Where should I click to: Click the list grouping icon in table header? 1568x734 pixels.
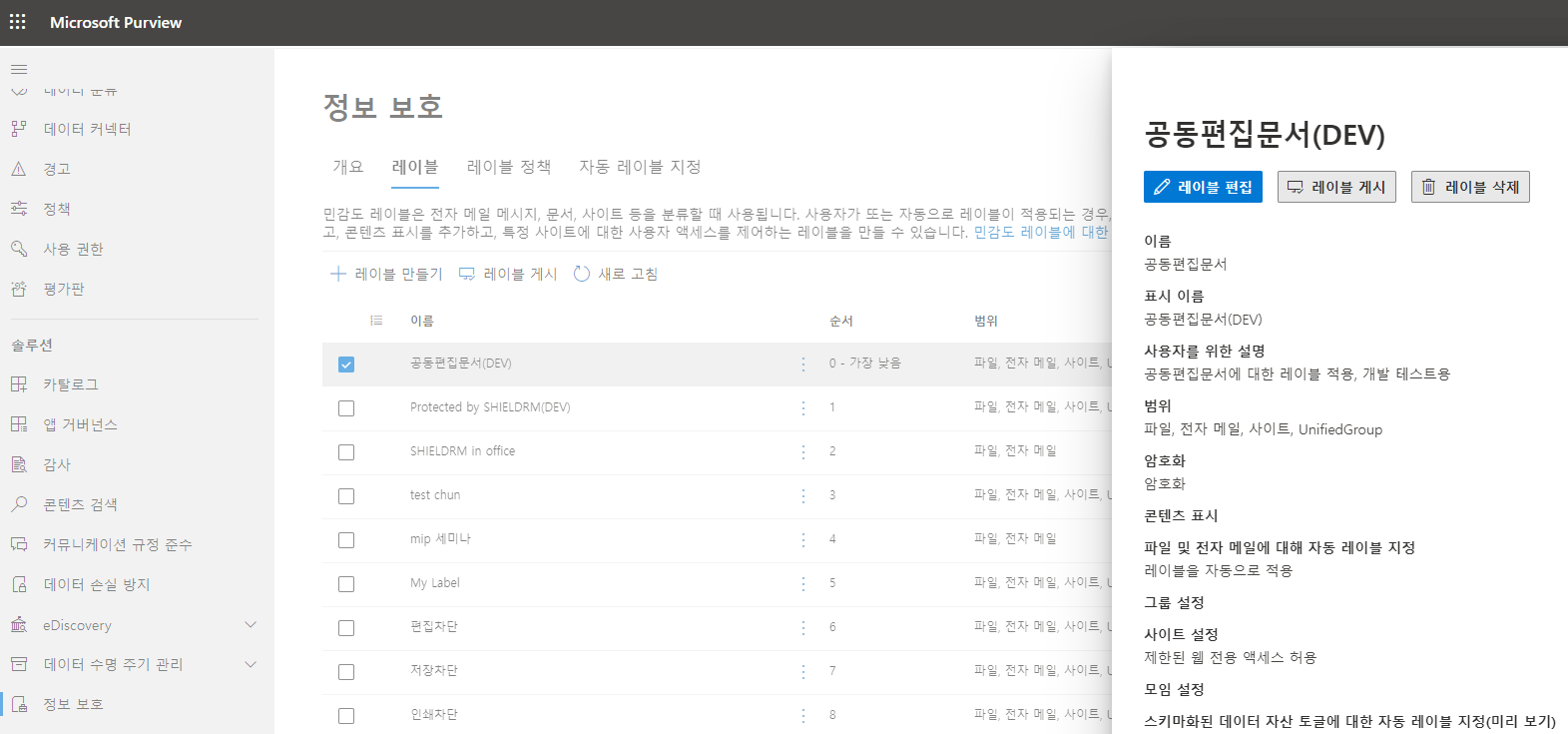(376, 321)
